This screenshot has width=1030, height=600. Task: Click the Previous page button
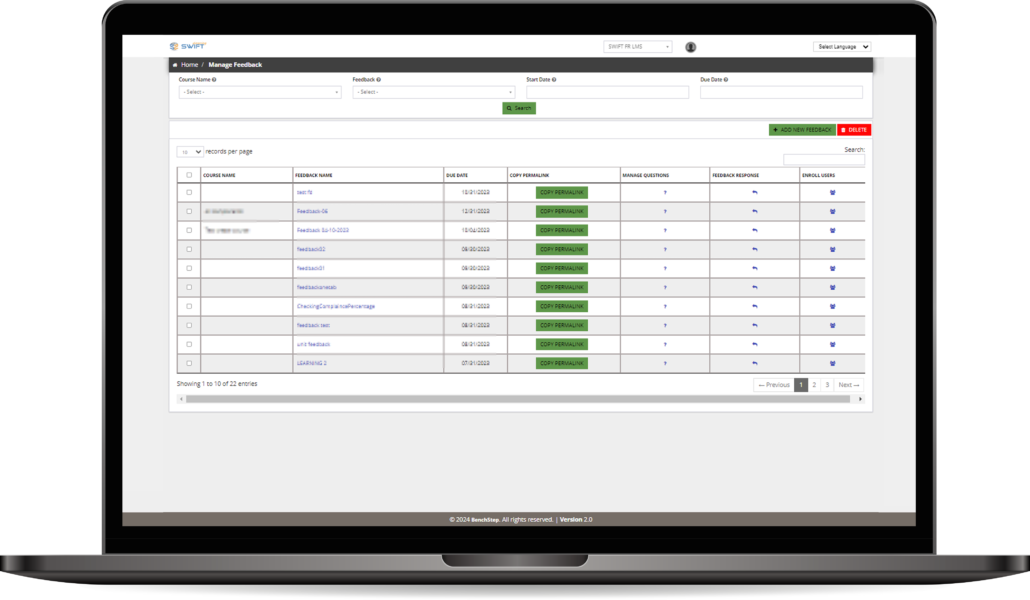pos(774,385)
